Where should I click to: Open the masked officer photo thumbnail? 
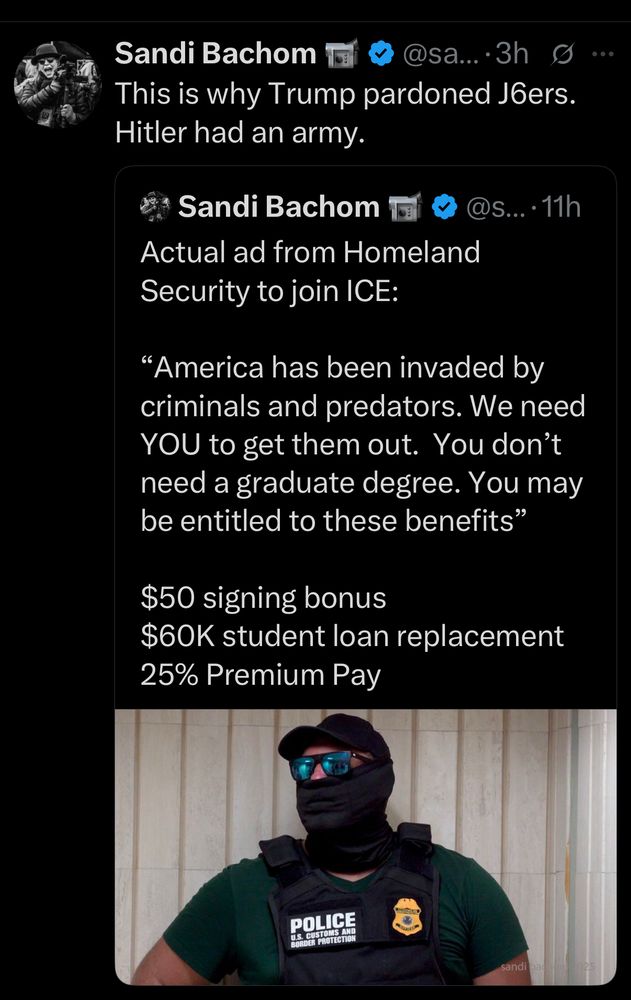366,847
